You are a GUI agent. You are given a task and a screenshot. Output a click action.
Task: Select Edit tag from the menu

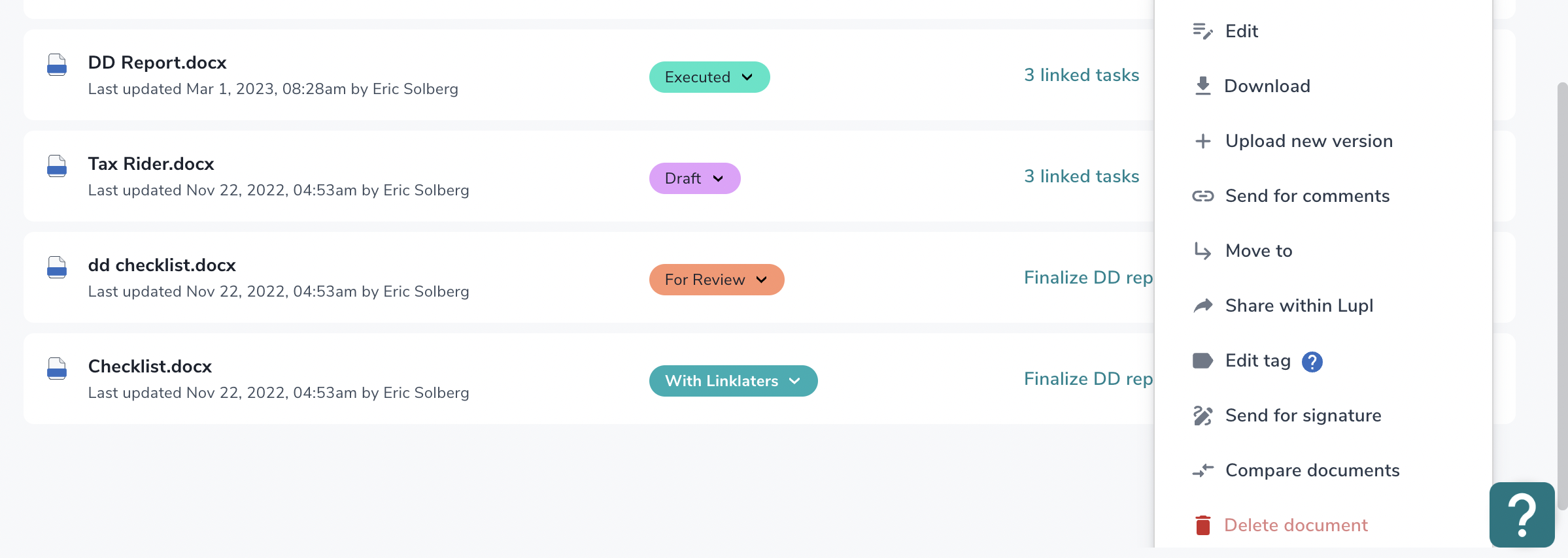click(1257, 360)
